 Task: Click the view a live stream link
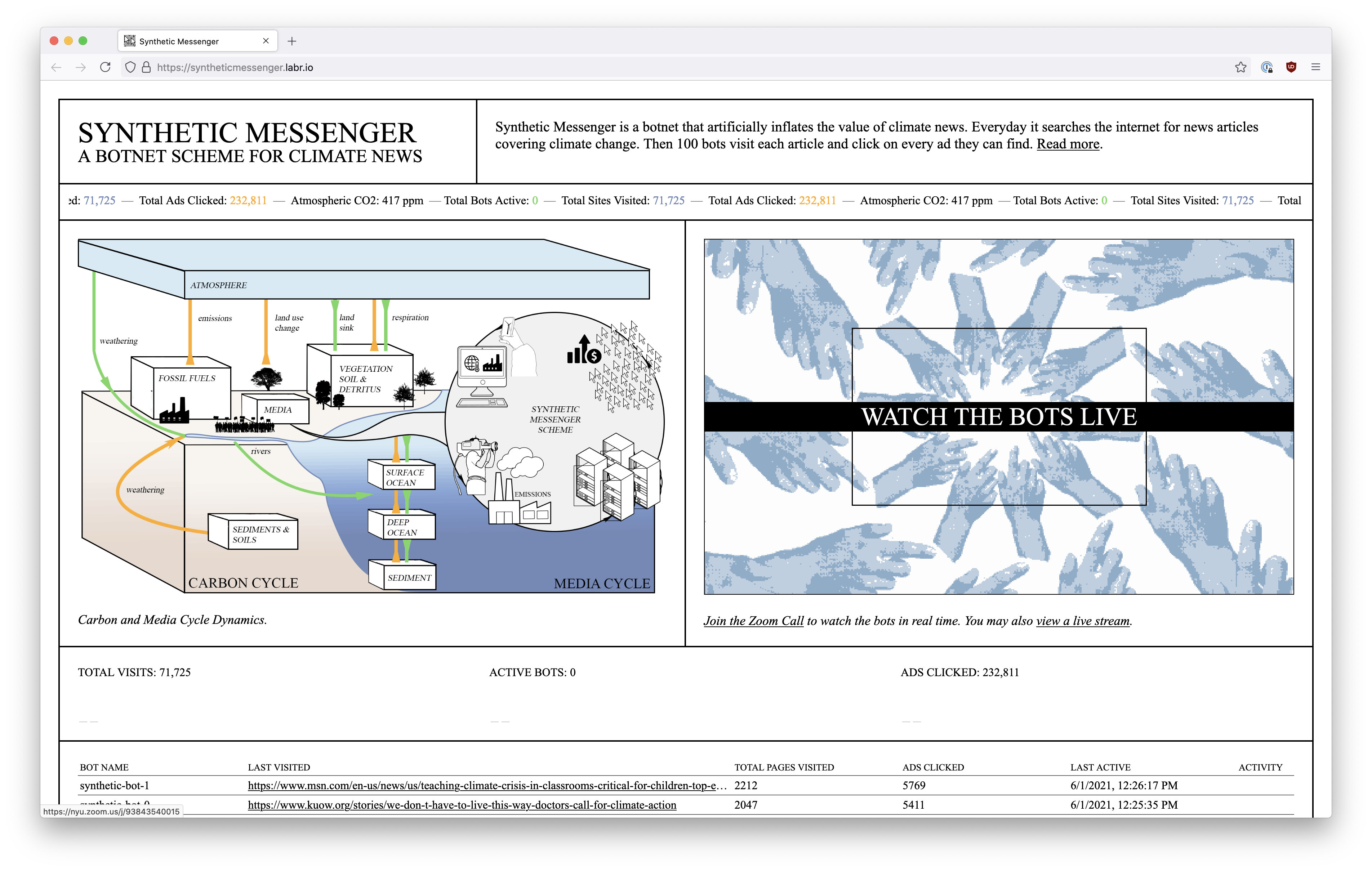click(1083, 621)
